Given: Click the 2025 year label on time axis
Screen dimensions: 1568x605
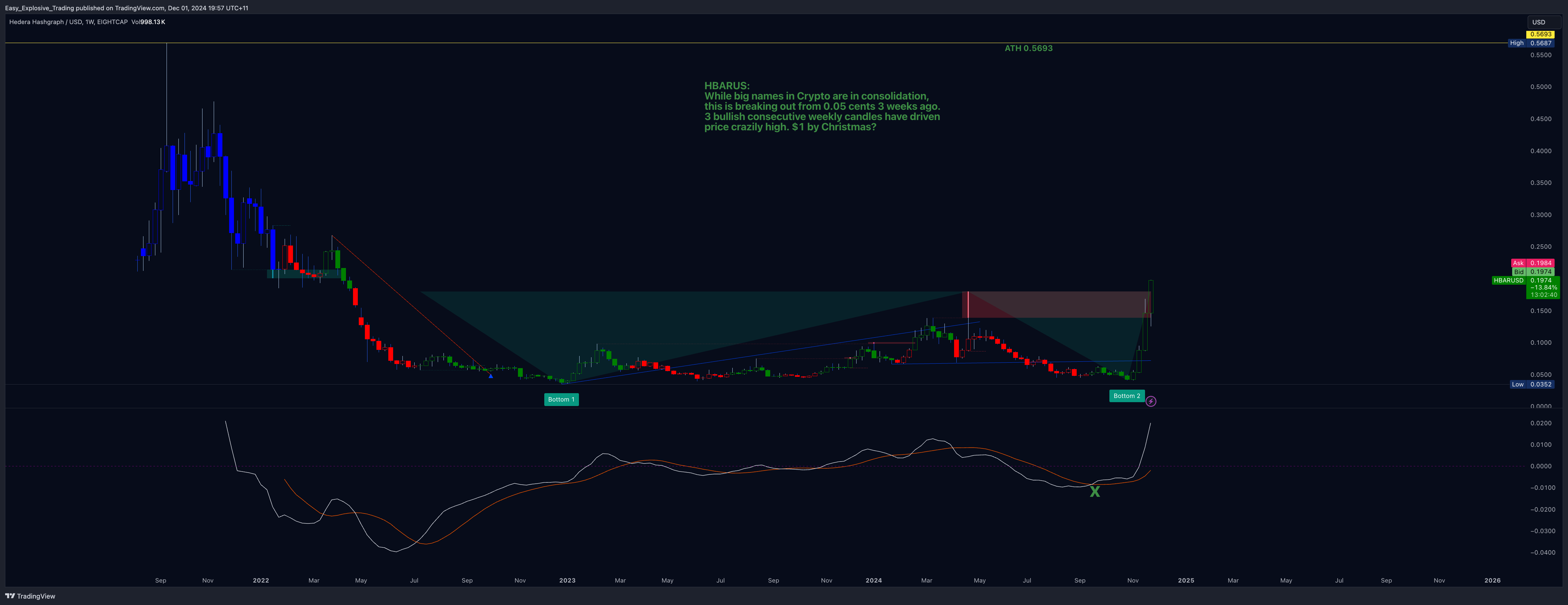Looking at the screenshot, I should (1185, 580).
